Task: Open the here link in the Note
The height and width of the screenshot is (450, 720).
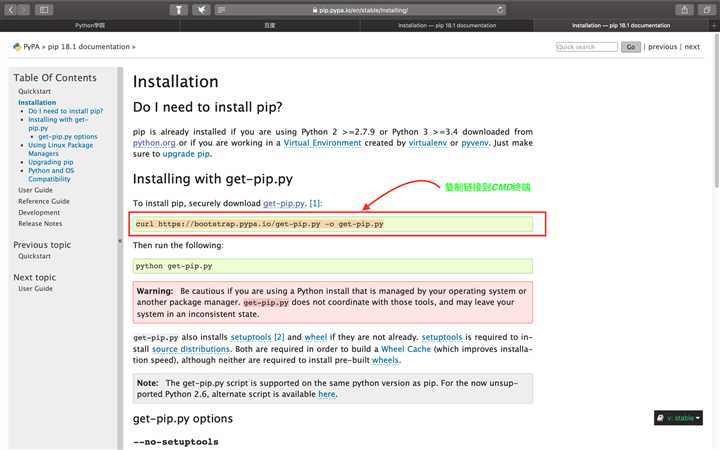Action: 326,394
